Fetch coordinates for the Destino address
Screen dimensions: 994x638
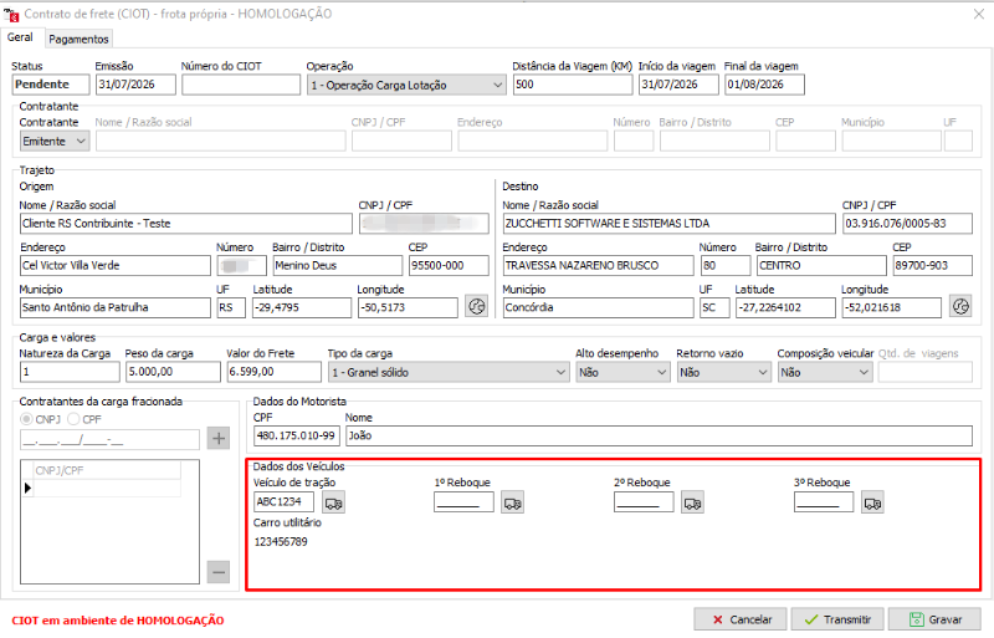pyautogui.click(x=960, y=307)
